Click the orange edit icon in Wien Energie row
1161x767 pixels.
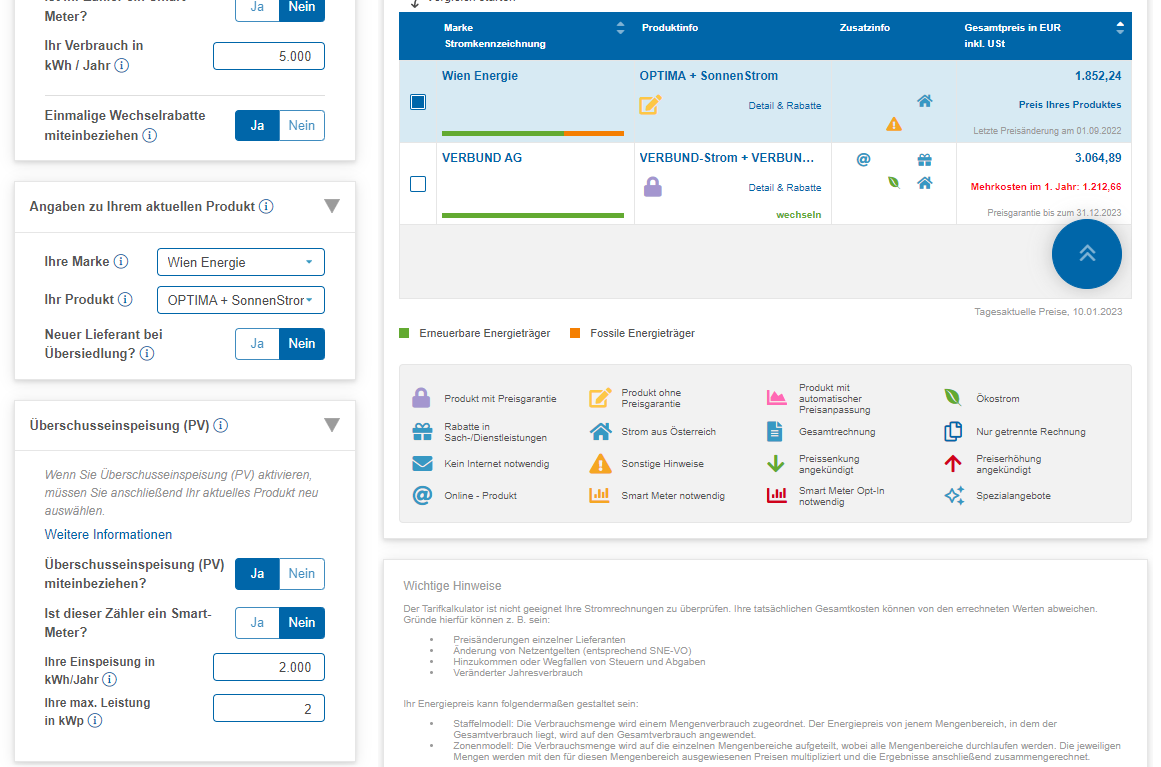click(x=650, y=104)
